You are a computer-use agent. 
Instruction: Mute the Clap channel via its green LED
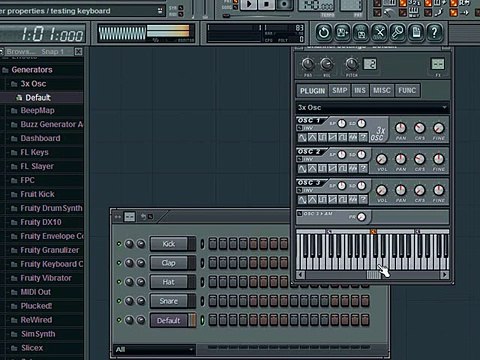coord(119,263)
